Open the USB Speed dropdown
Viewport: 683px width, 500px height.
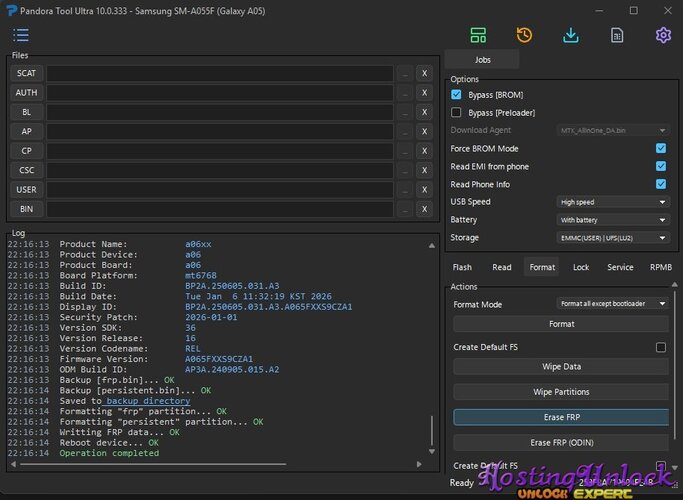(x=613, y=202)
